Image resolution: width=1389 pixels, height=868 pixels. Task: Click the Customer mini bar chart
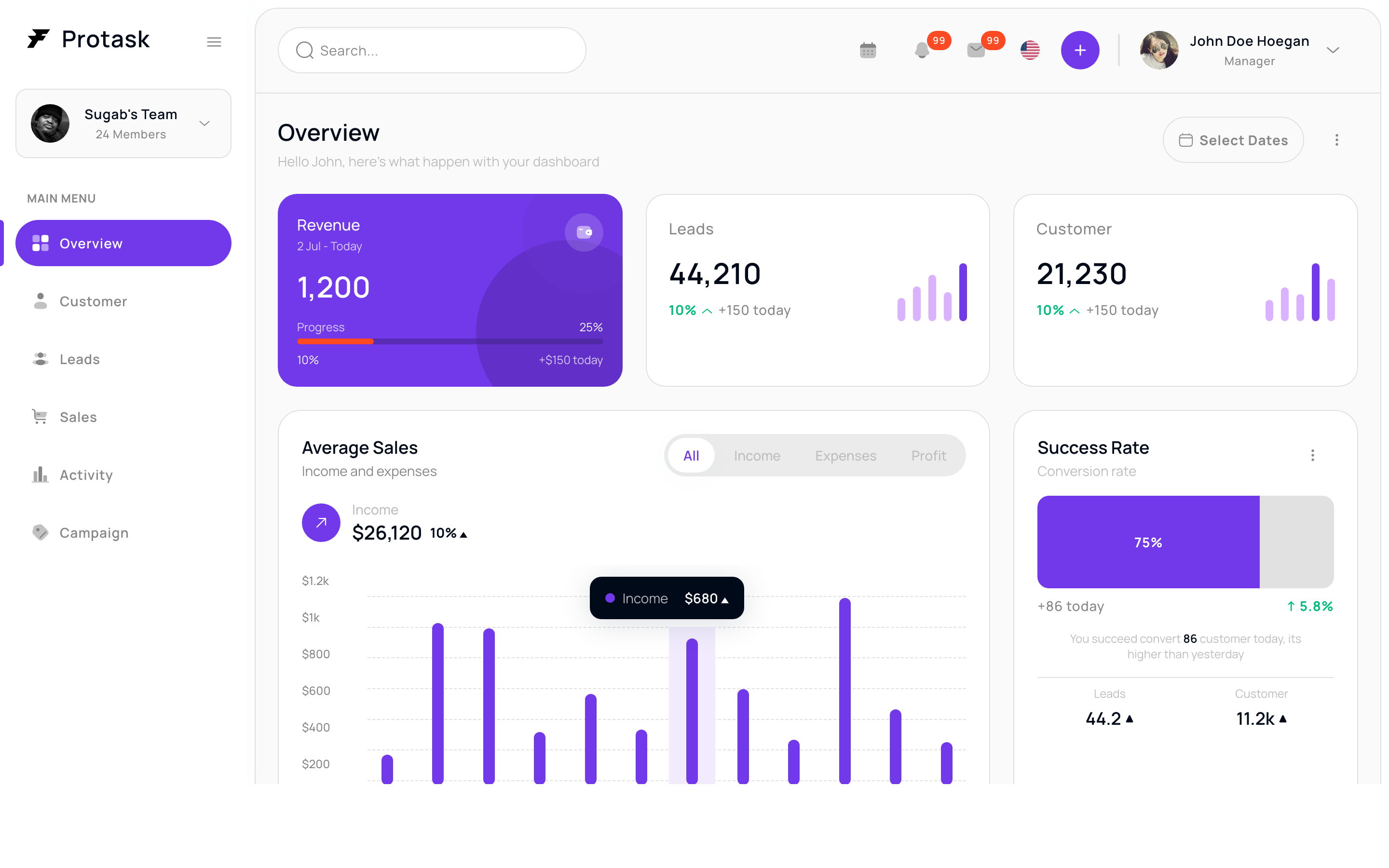(1300, 292)
